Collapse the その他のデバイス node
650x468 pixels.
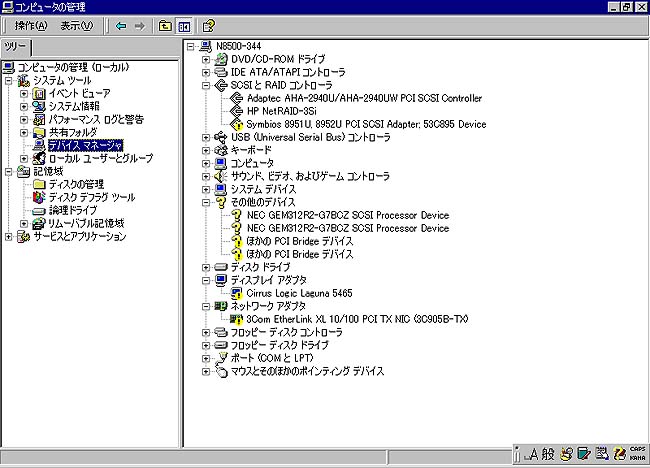coord(206,202)
